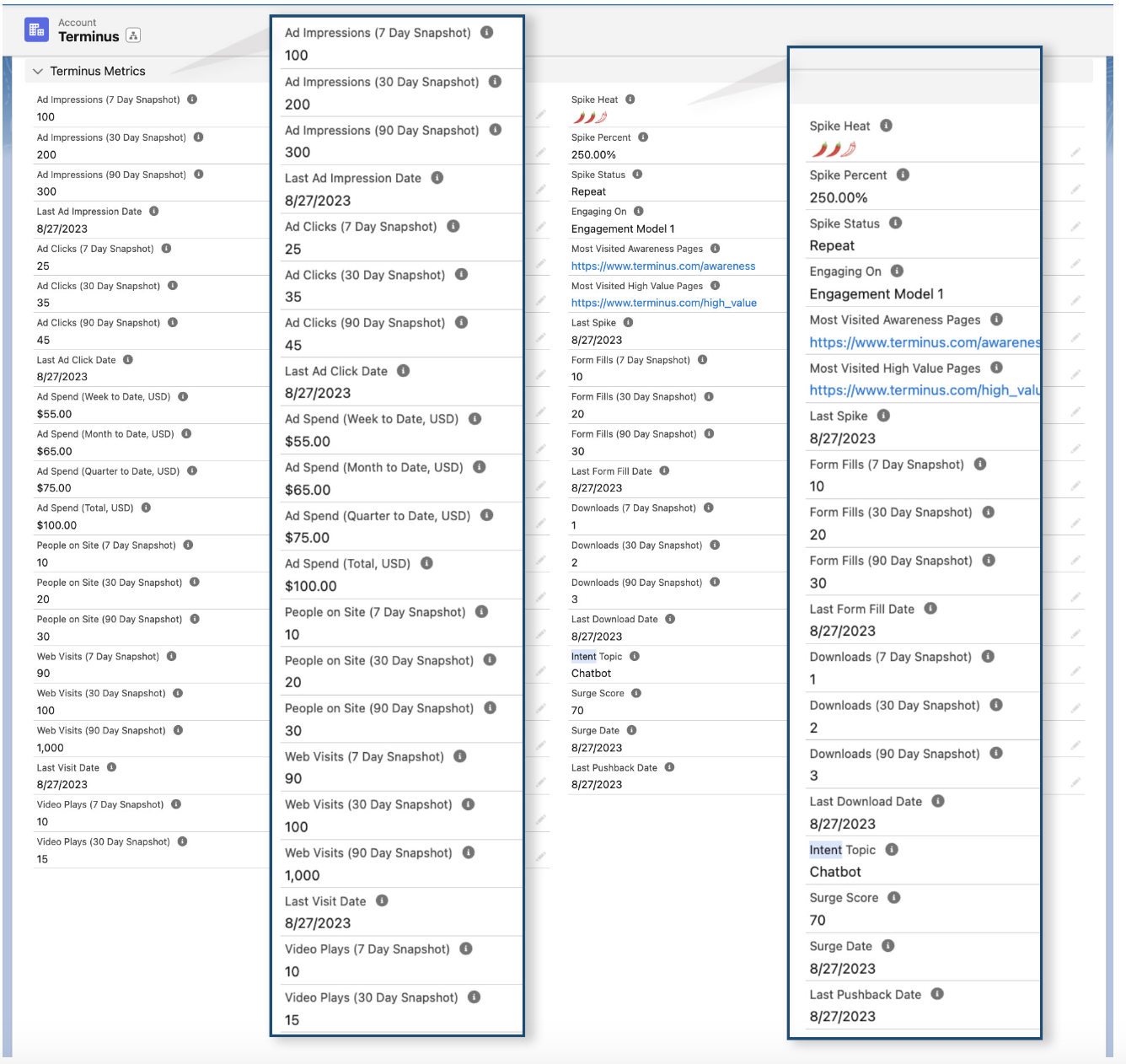
Task: Select small-print 'Engagement Model 1' value
Action: pos(623,228)
